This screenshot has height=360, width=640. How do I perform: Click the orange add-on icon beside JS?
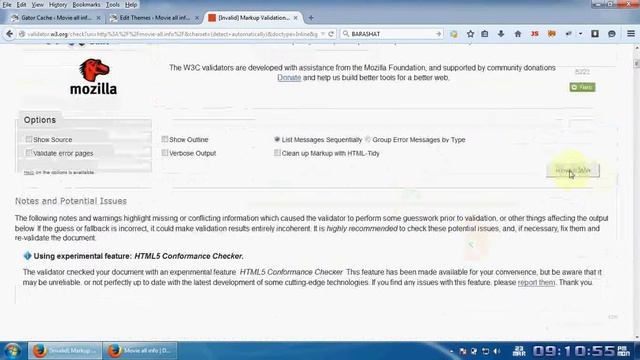click(x=552, y=34)
